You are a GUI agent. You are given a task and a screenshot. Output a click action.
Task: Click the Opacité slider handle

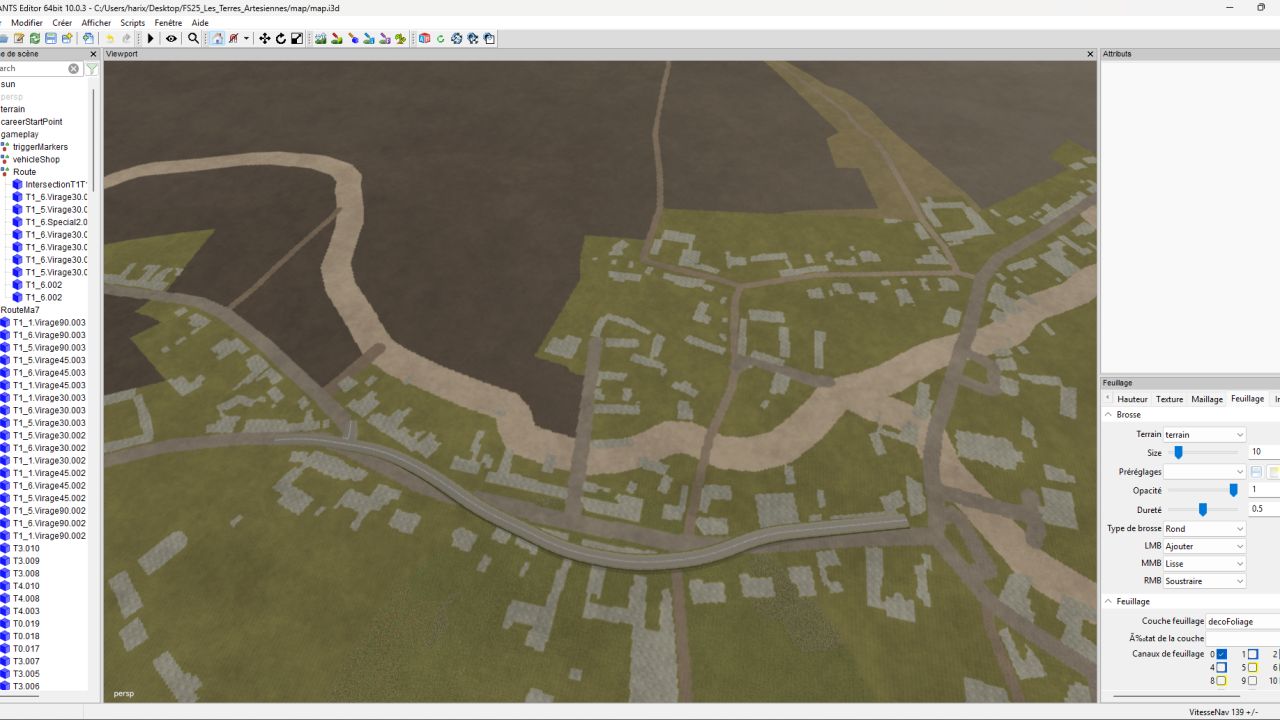click(x=1233, y=491)
